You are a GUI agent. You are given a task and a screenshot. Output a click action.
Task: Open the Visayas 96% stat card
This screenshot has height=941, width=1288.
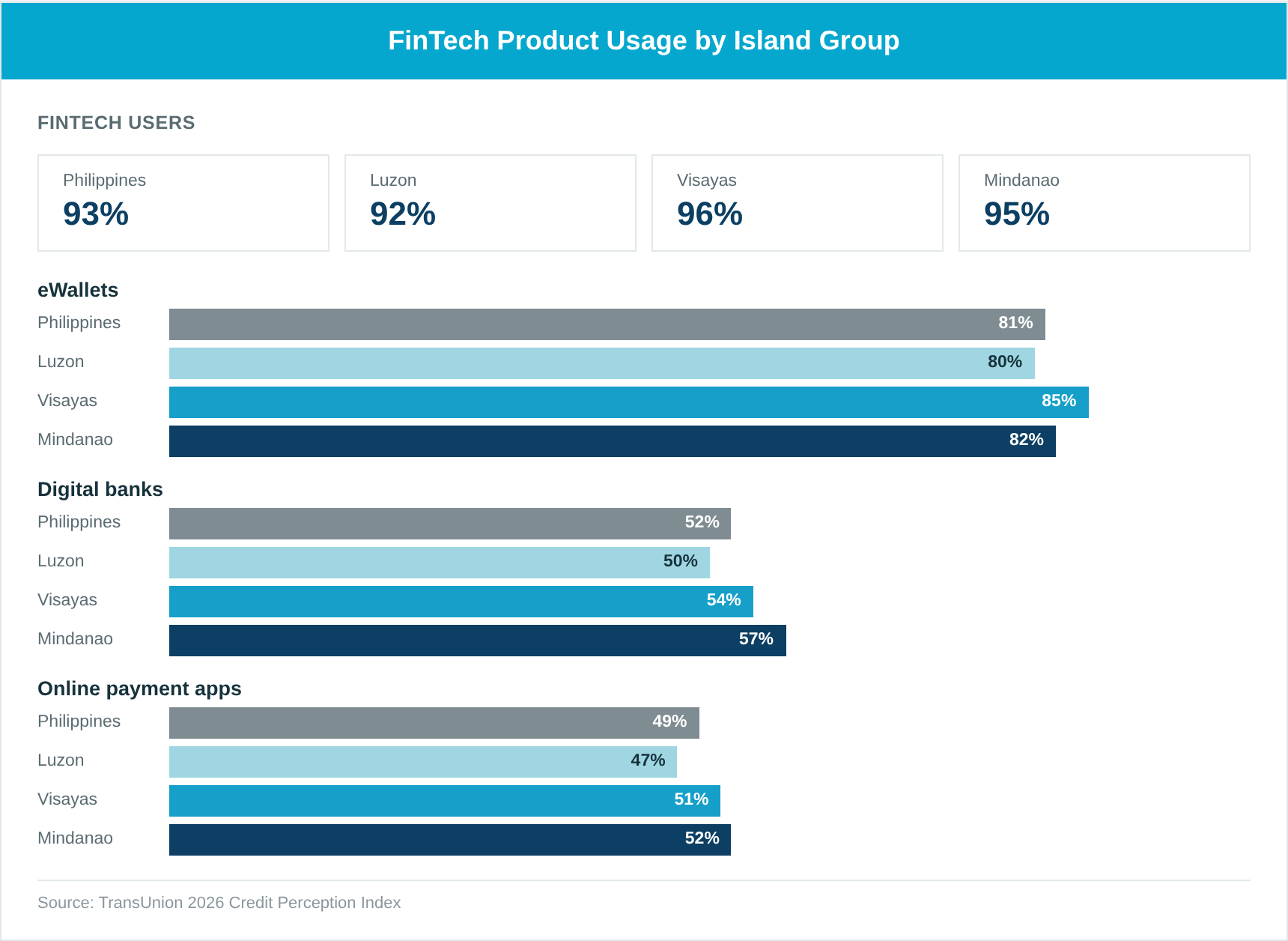(x=798, y=203)
